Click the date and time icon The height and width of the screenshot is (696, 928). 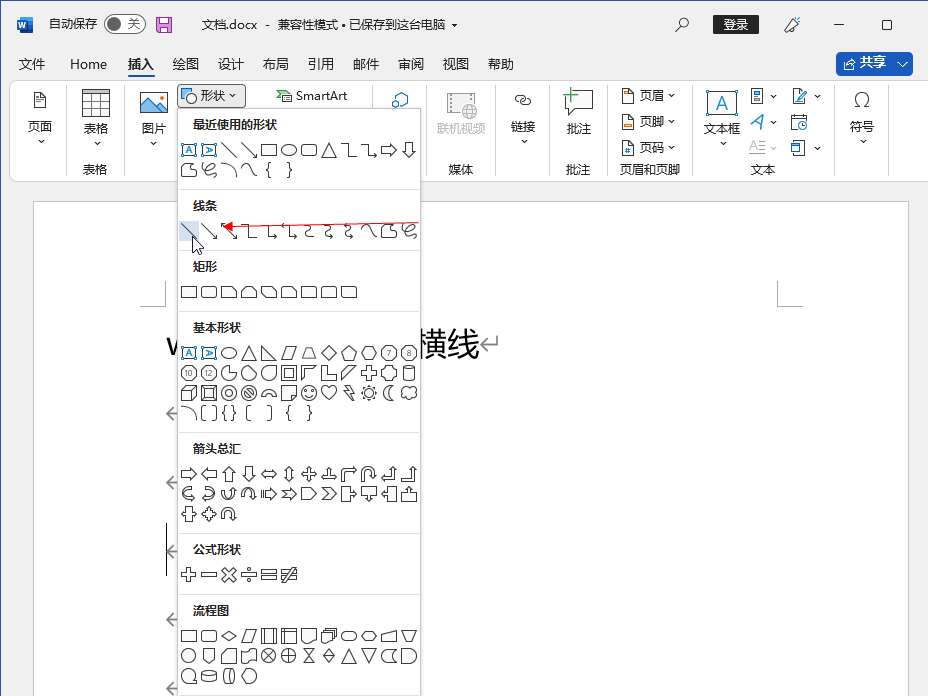click(x=799, y=122)
